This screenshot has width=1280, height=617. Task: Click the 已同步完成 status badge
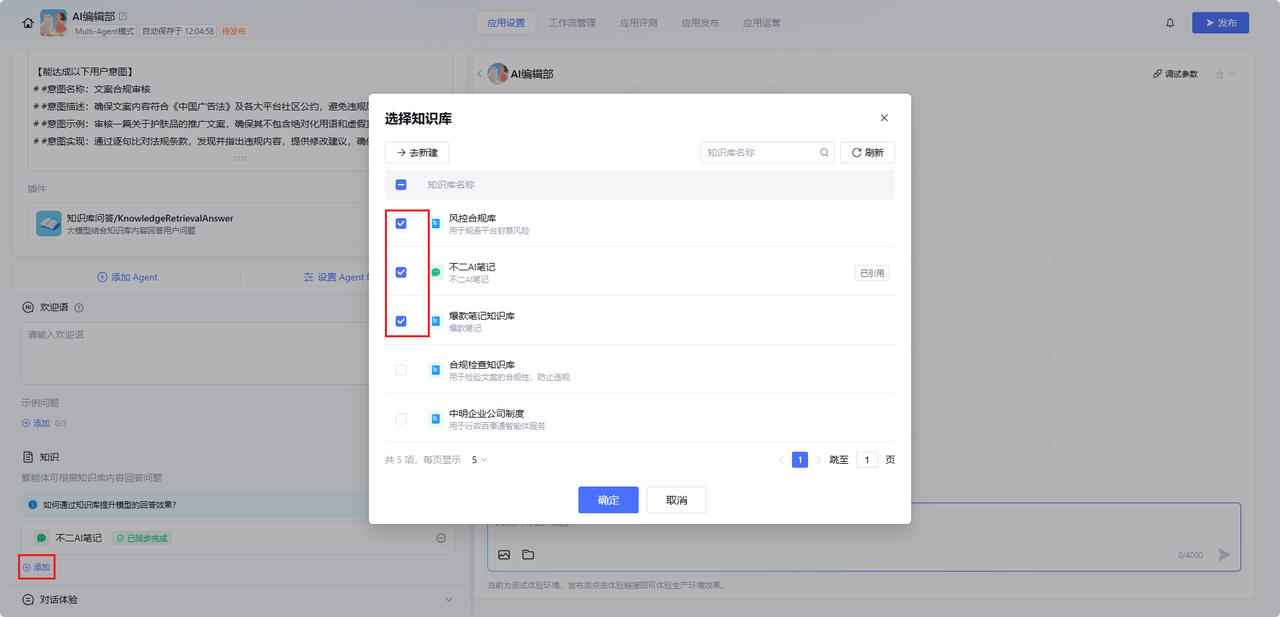point(141,538)
